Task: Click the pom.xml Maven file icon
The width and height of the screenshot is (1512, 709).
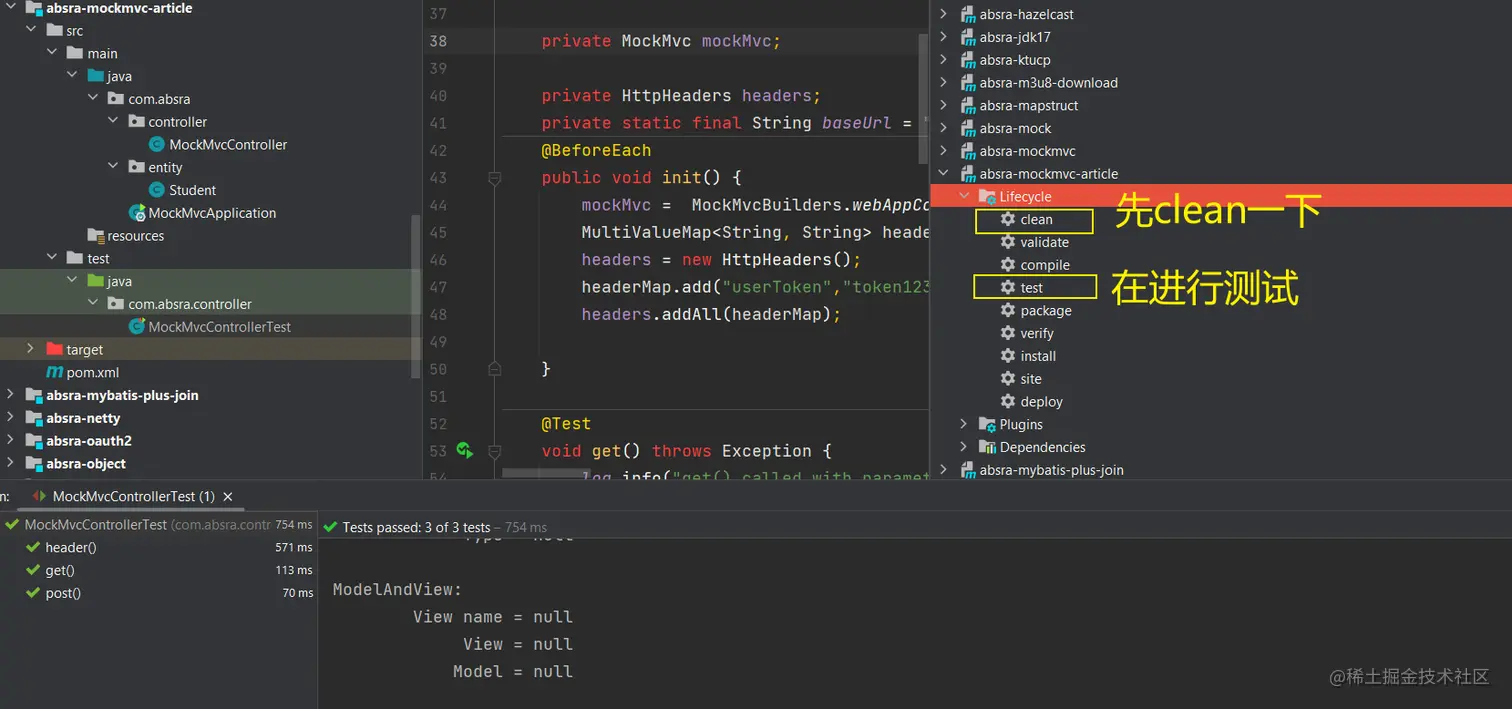Action: [55, 372]
